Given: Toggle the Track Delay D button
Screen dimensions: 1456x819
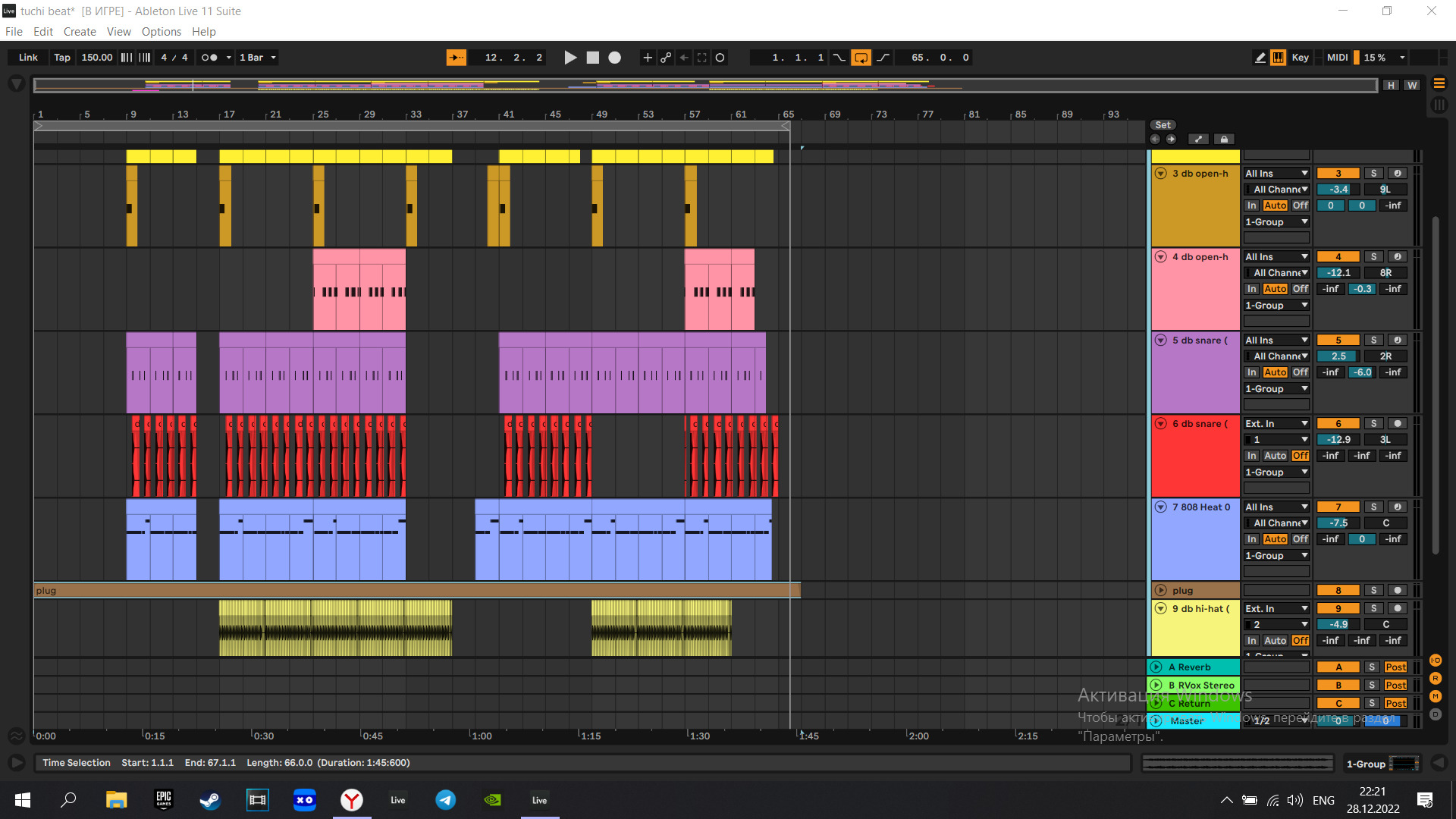Looking at the screenshot, I should 1436,714.
